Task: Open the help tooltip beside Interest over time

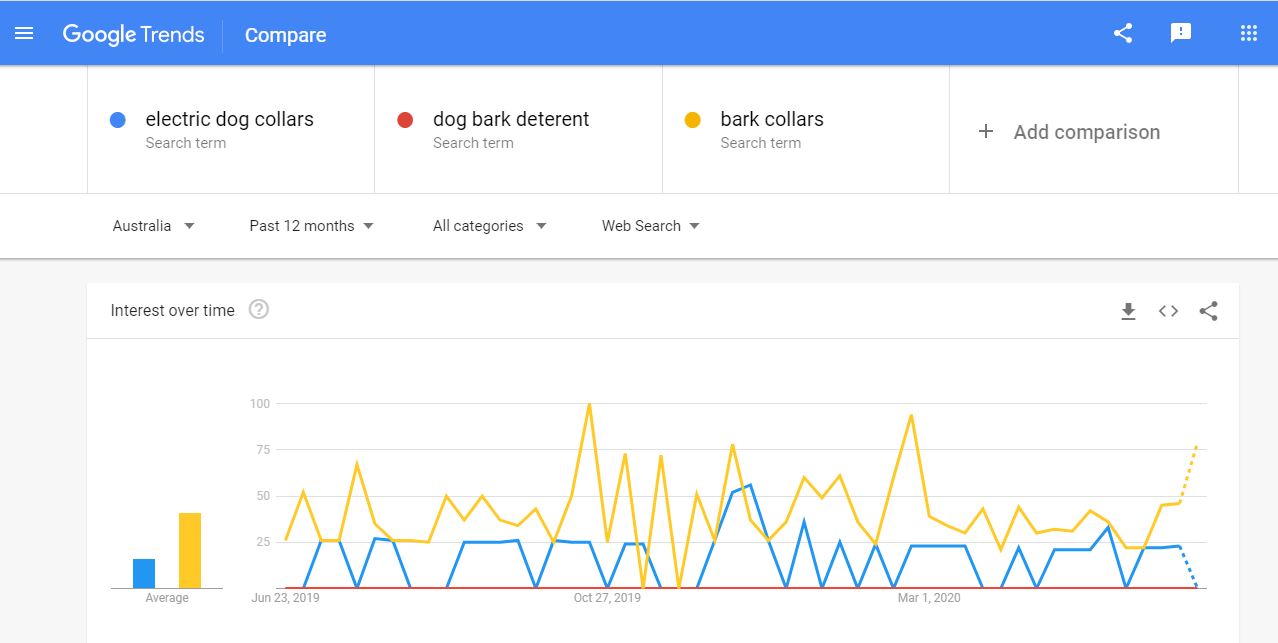Action: (258, 309)
